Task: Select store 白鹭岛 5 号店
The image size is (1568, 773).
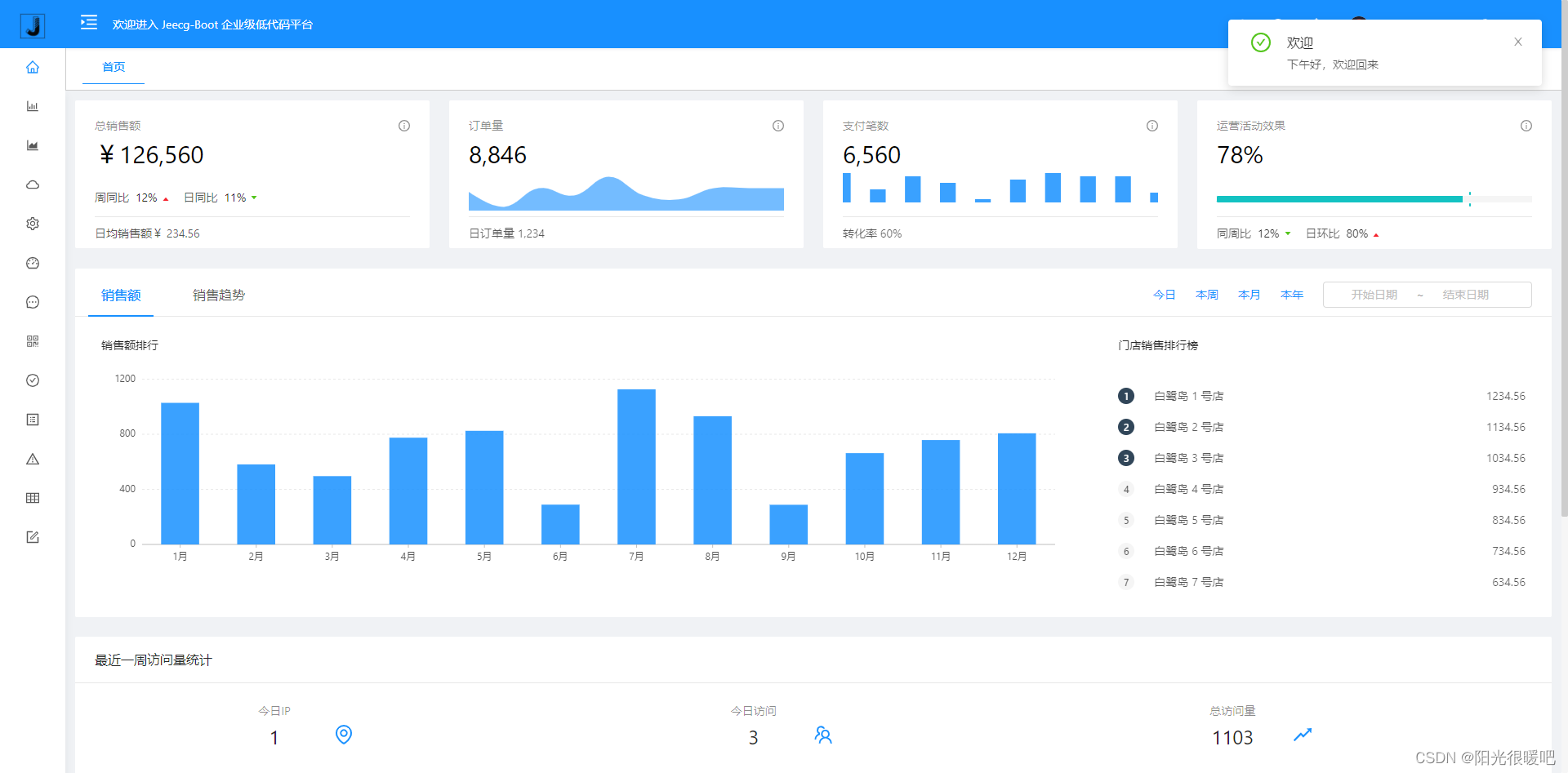Action: pyautogui.click(x=1188, y=520)
